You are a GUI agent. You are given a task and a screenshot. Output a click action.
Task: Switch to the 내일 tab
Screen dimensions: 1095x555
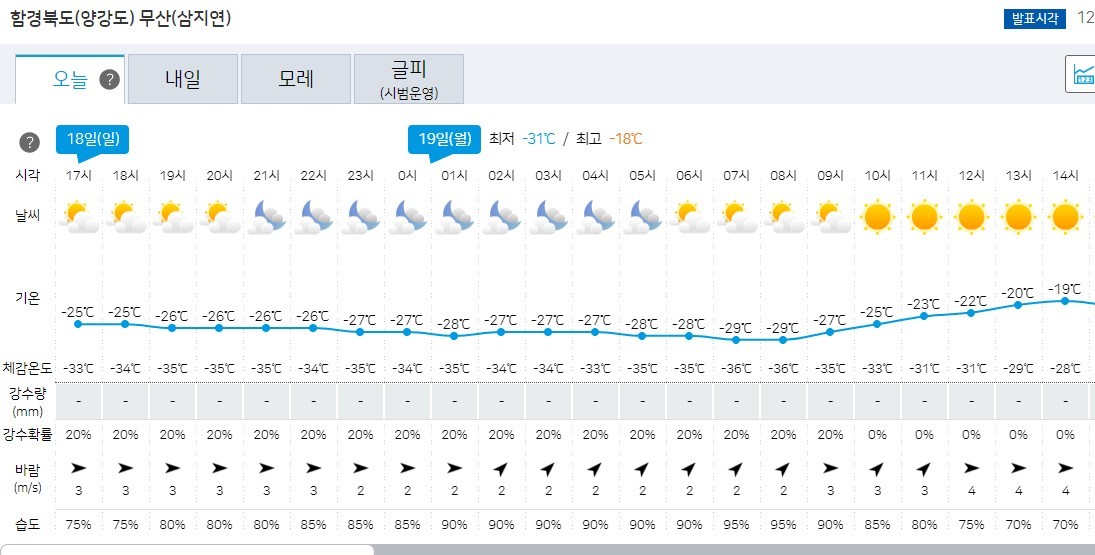183,79
